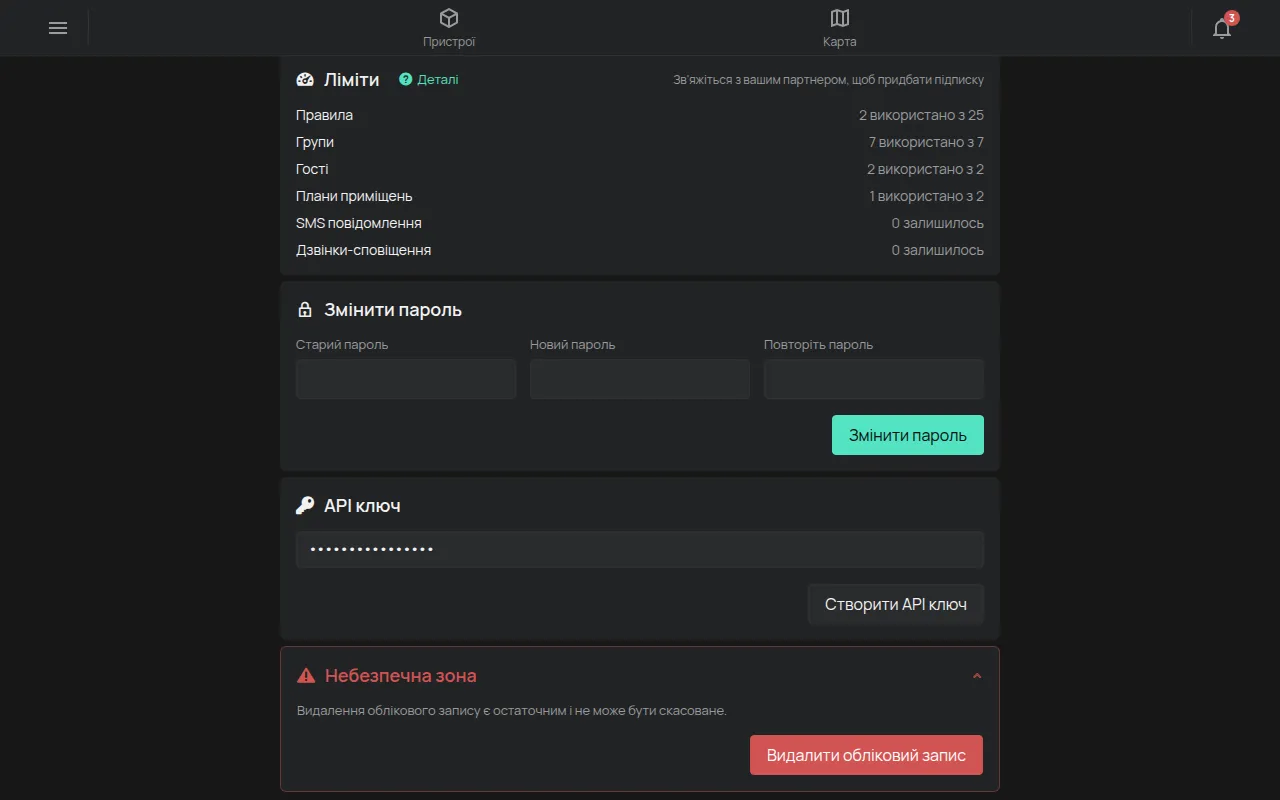Click the notification badge showing 3
The width and height of the screenshot is (1280, 800).
click(x=1232, y=18)
